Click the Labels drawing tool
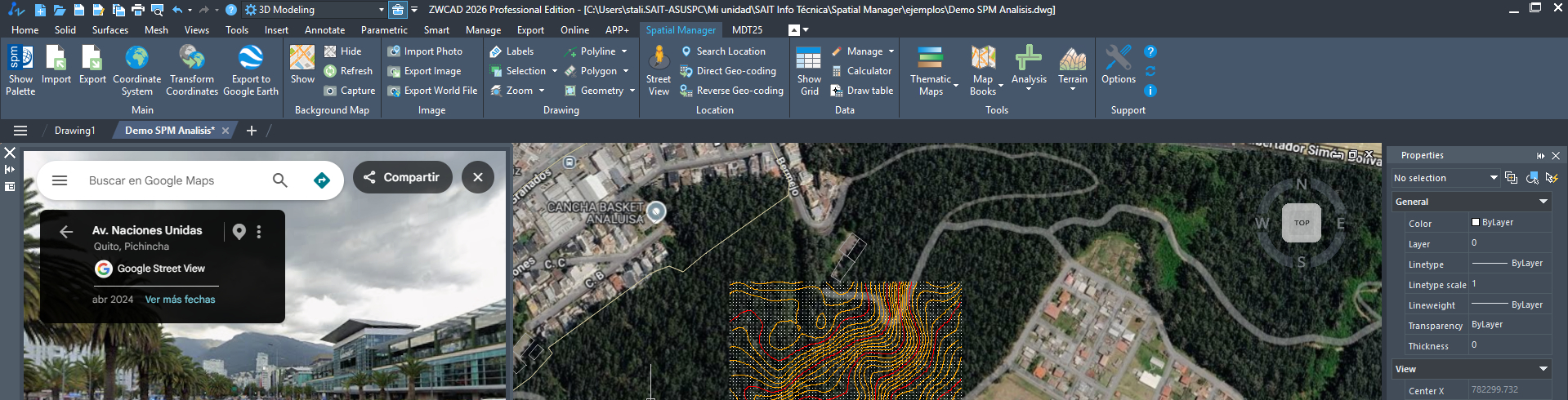Viewport: 1568px width, 400px height. click(x=511, y=51)
